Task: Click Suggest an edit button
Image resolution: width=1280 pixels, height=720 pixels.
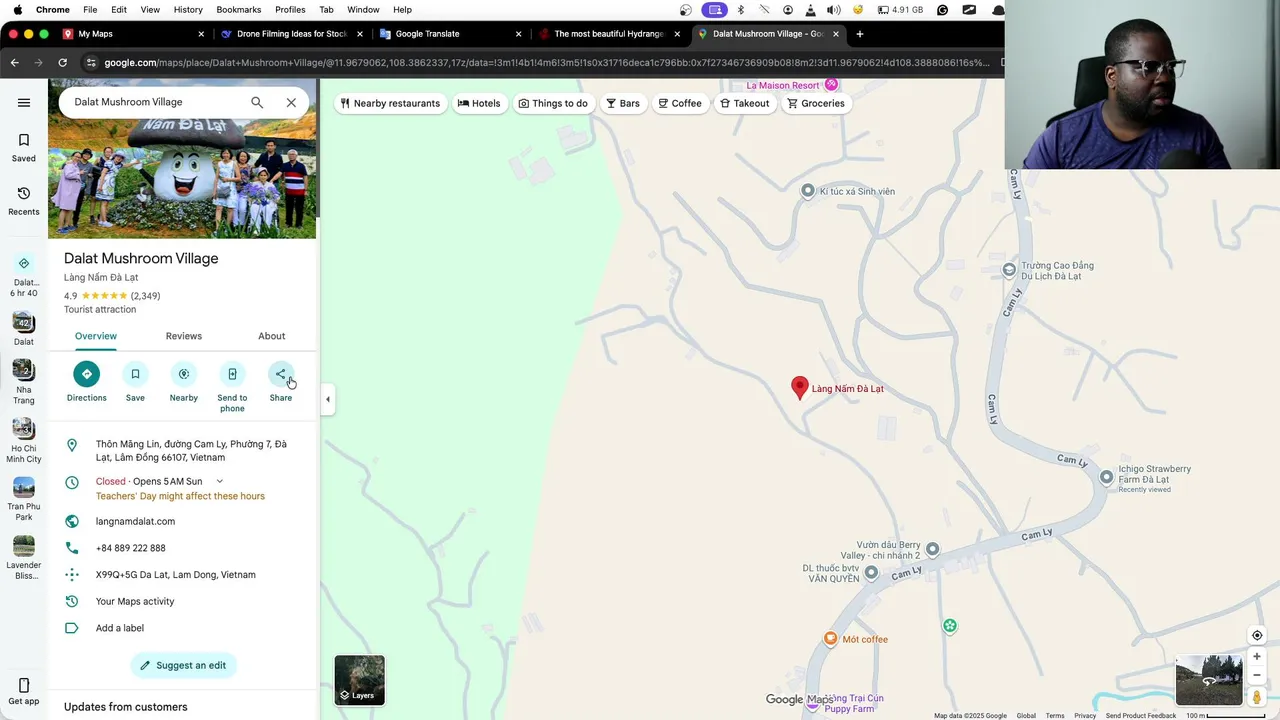Action: pos(183,665)
